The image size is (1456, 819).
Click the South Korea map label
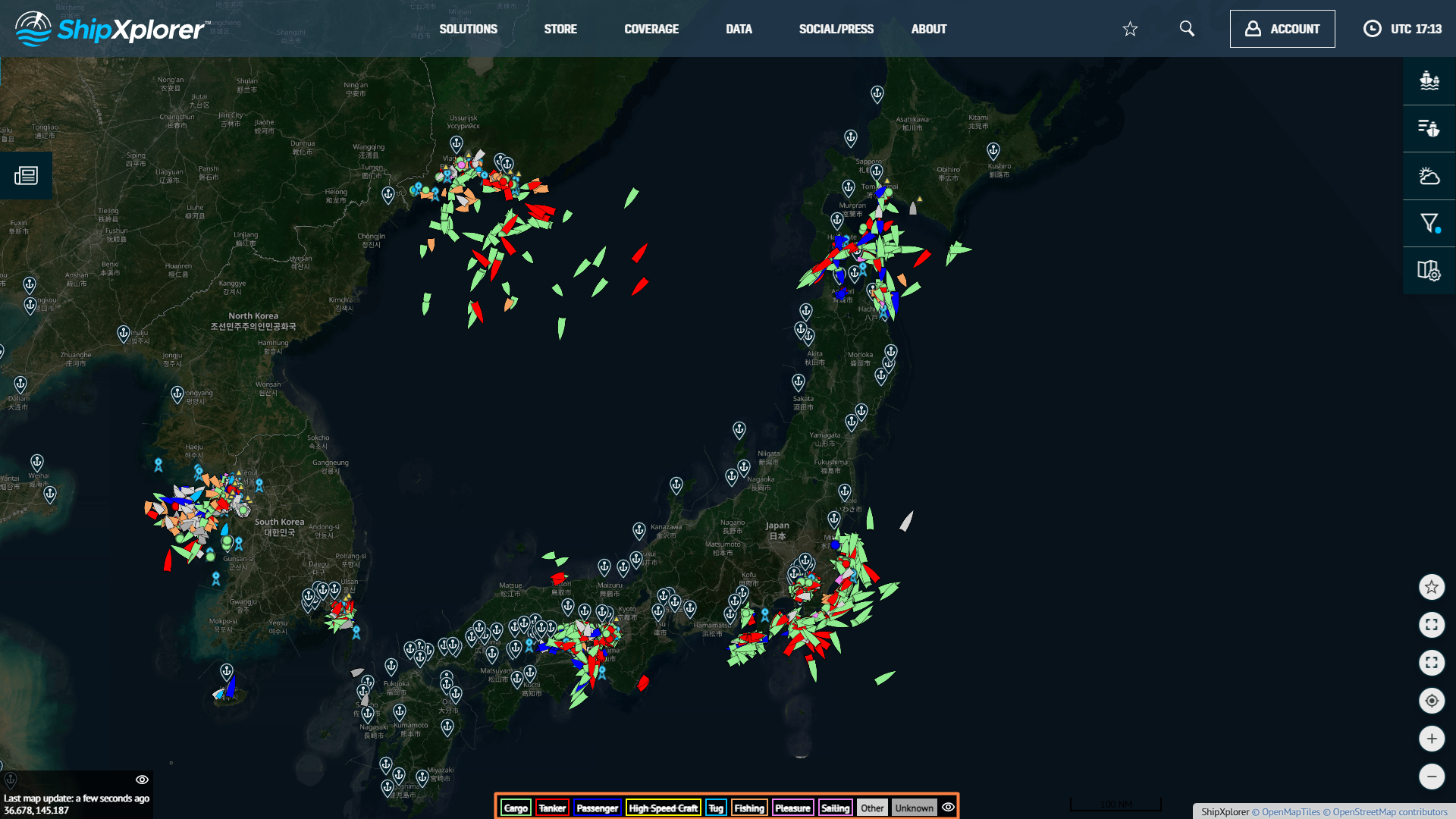pos(279,527)
